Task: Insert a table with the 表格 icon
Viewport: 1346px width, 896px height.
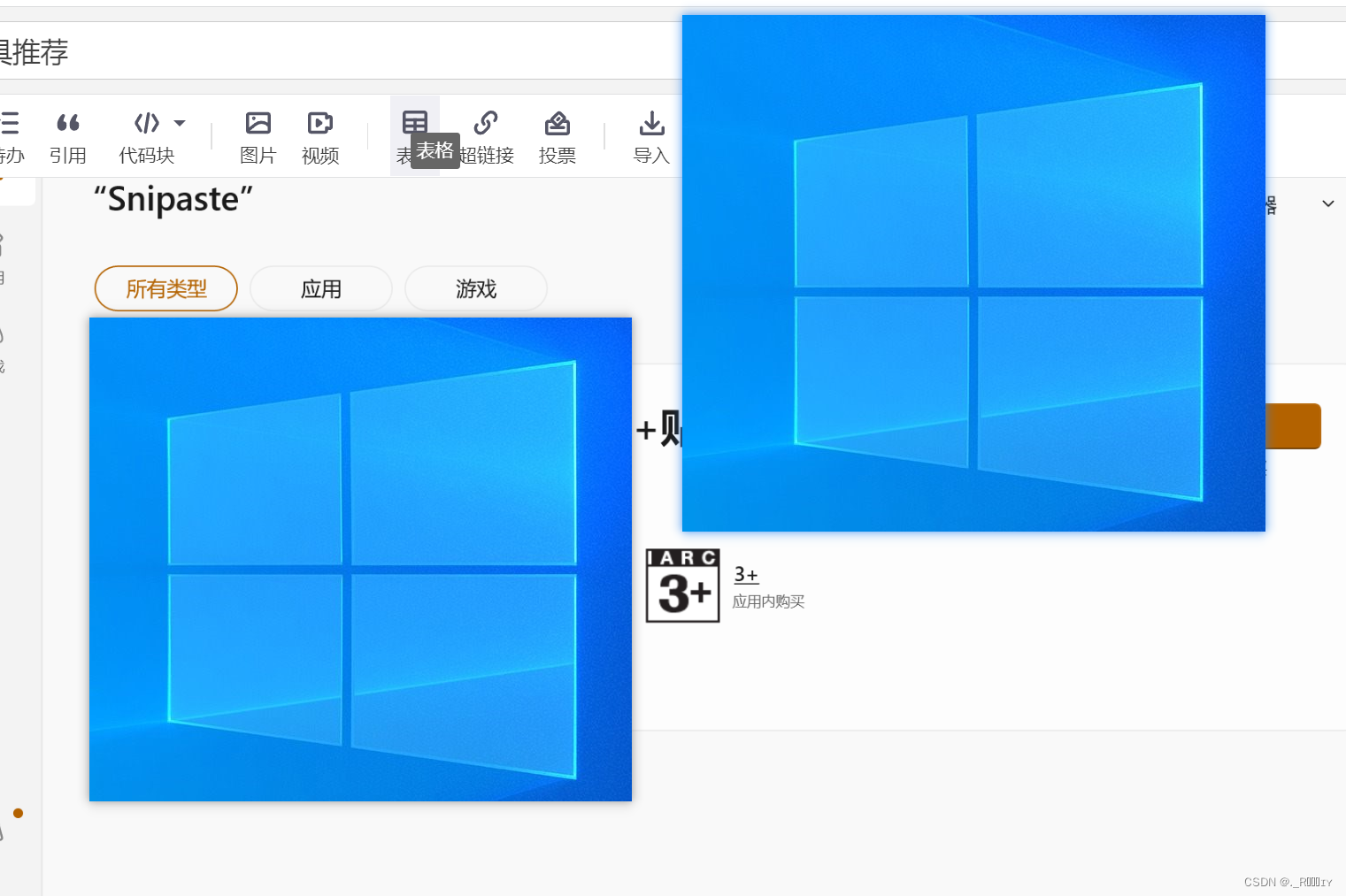Action: coord(414,124)
